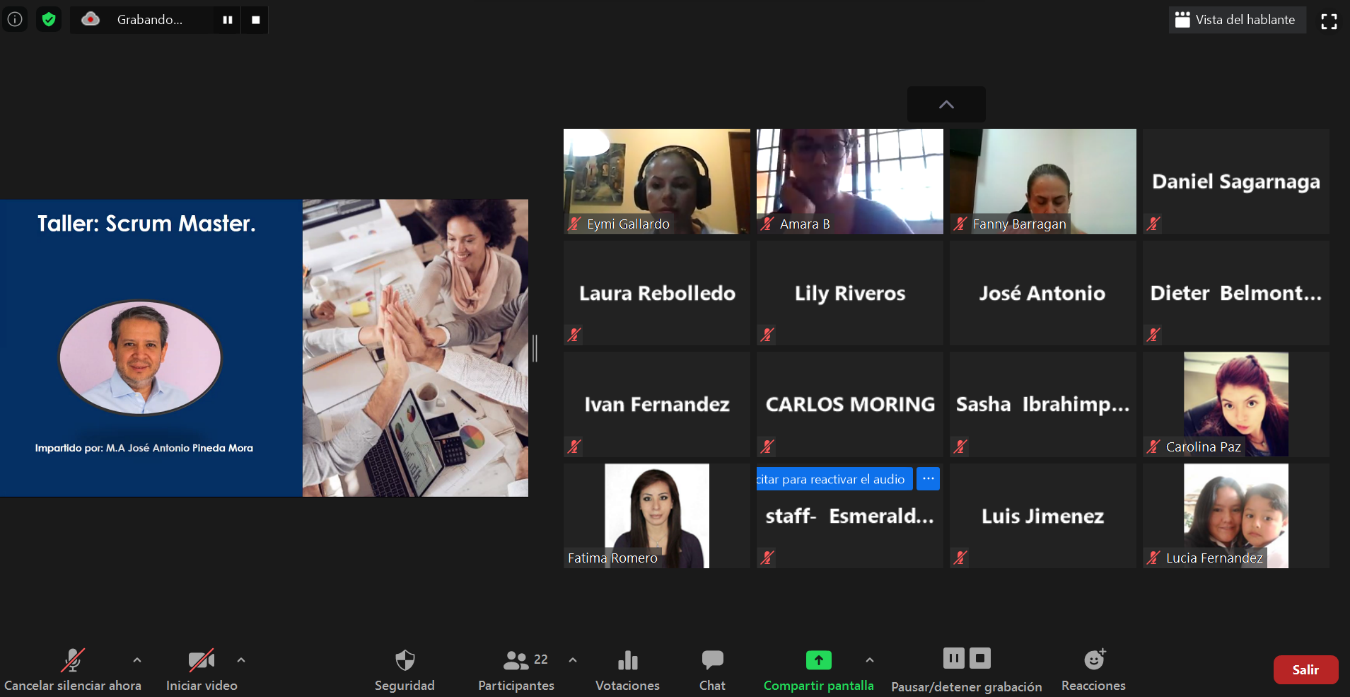Click the red Salir button
Image resolution: width=1350 pixels, height=697 pixels.
(1305, 670)
